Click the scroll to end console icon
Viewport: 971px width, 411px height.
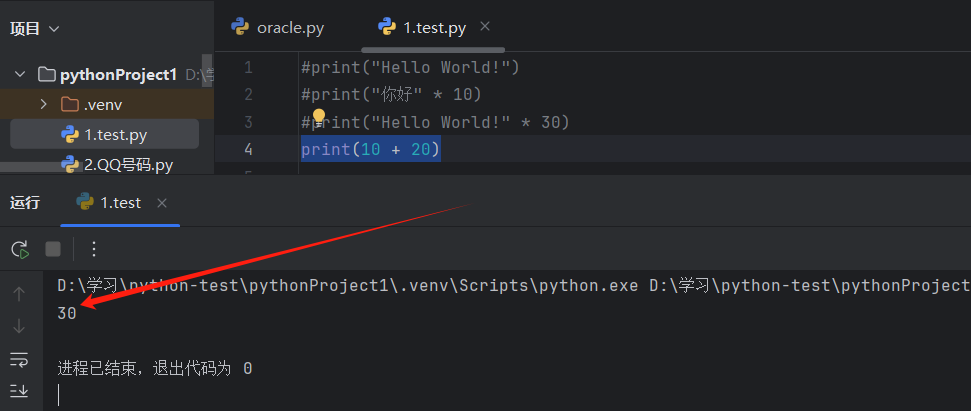coord(19,390)
